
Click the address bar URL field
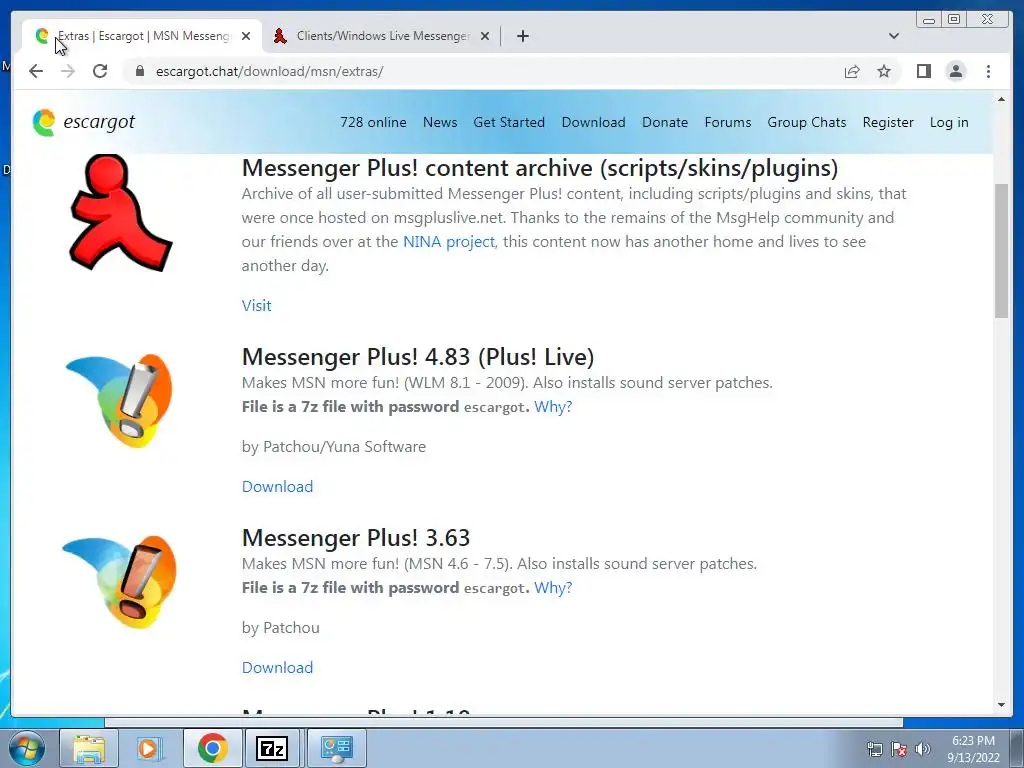pyautogui.click(x=483, y=71)
